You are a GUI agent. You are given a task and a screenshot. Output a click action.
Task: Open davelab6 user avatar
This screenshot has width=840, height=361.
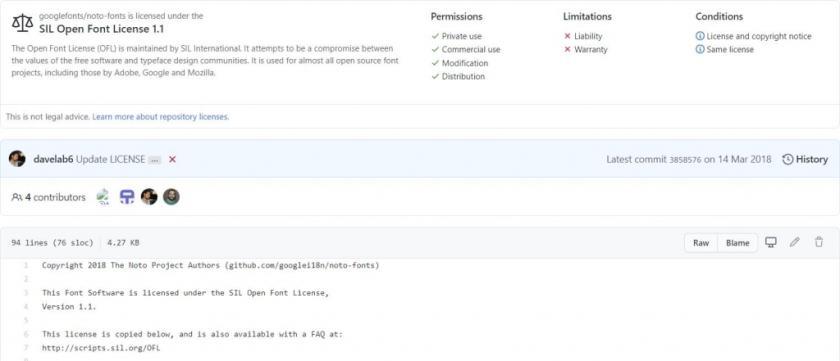tap(17, 159)
